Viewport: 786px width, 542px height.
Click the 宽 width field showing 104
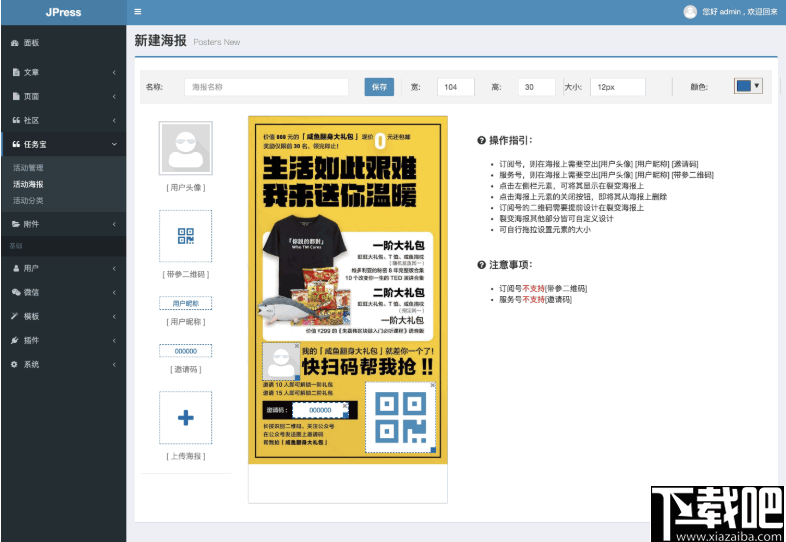(x=456, y=87)
